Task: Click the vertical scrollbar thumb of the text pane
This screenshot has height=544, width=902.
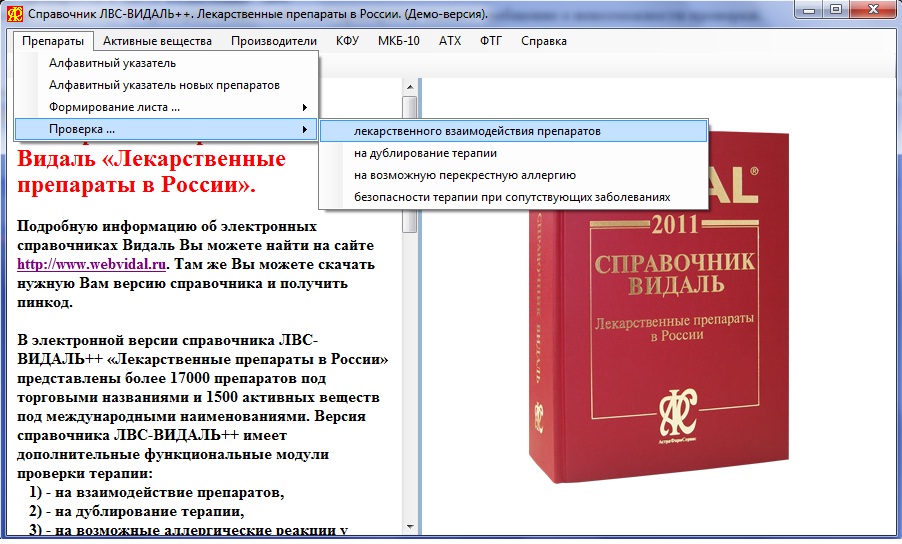Action: click(x=410, y=164)
